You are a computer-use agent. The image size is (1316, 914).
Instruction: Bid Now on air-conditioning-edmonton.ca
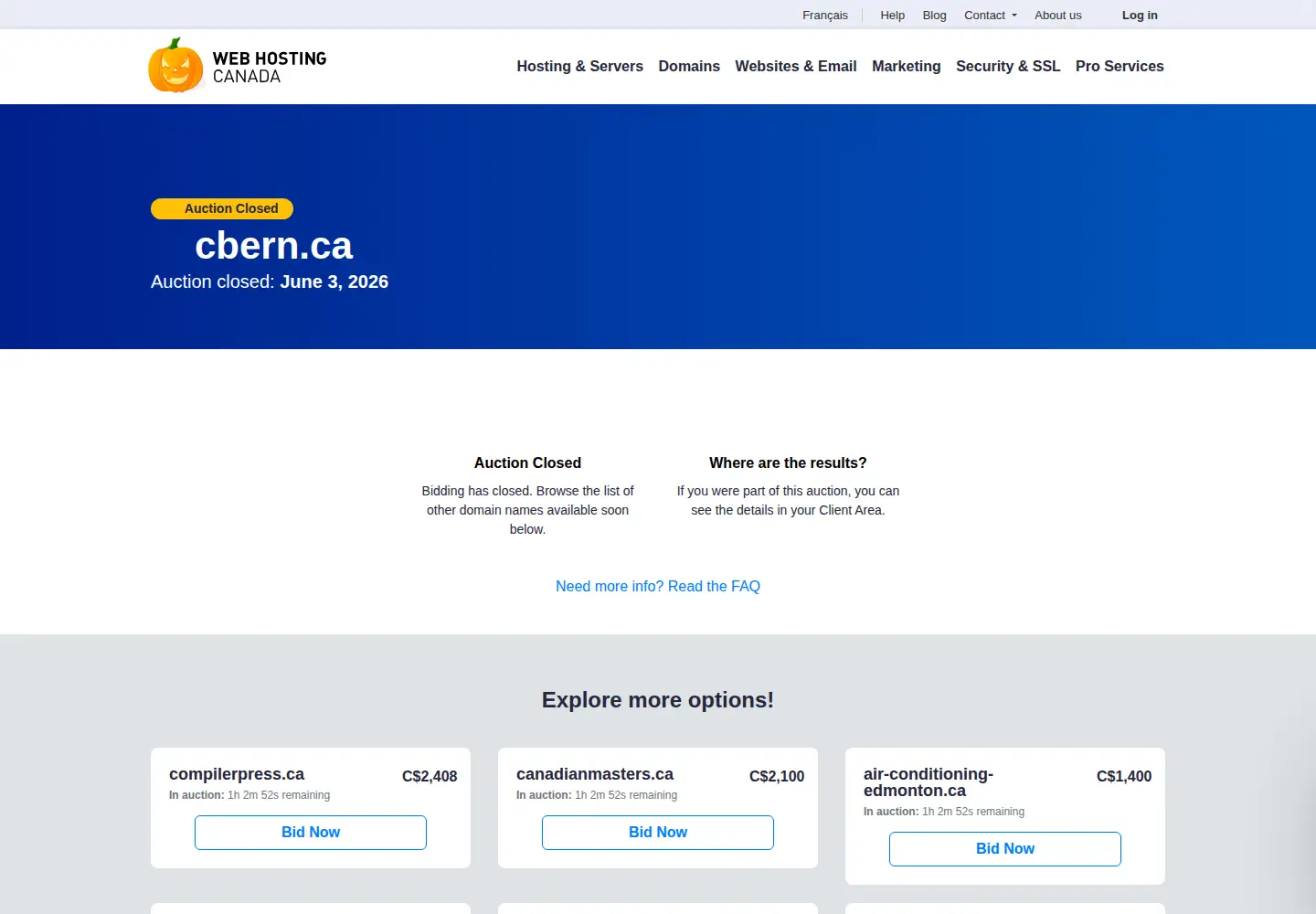1005,849
